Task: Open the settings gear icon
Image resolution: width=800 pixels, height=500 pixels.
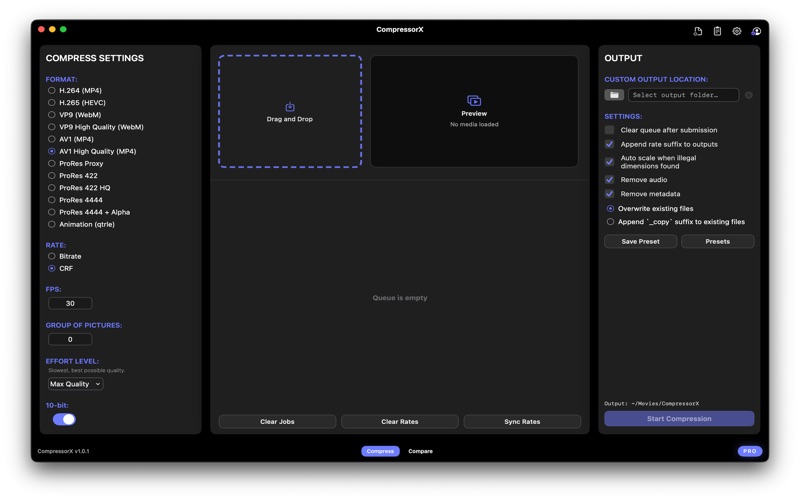Action: (x=737, y=31)
